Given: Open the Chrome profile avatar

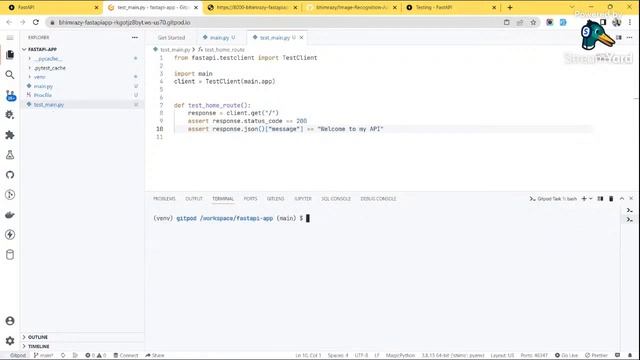Looking at the screenshot, I should pos(616,22).
